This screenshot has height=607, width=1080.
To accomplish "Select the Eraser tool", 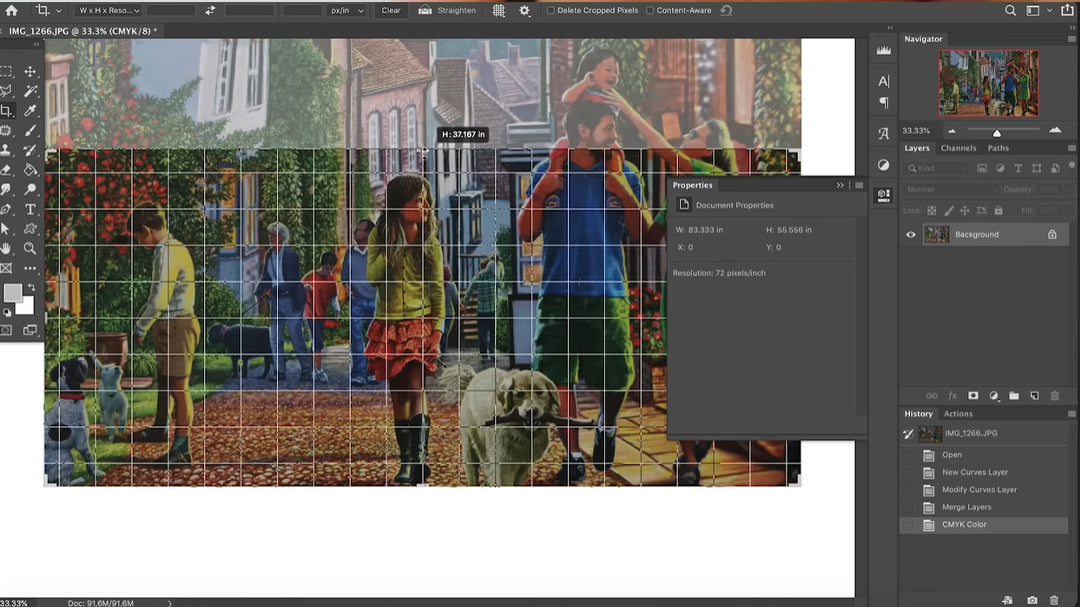I will click(x=6, y=169).
